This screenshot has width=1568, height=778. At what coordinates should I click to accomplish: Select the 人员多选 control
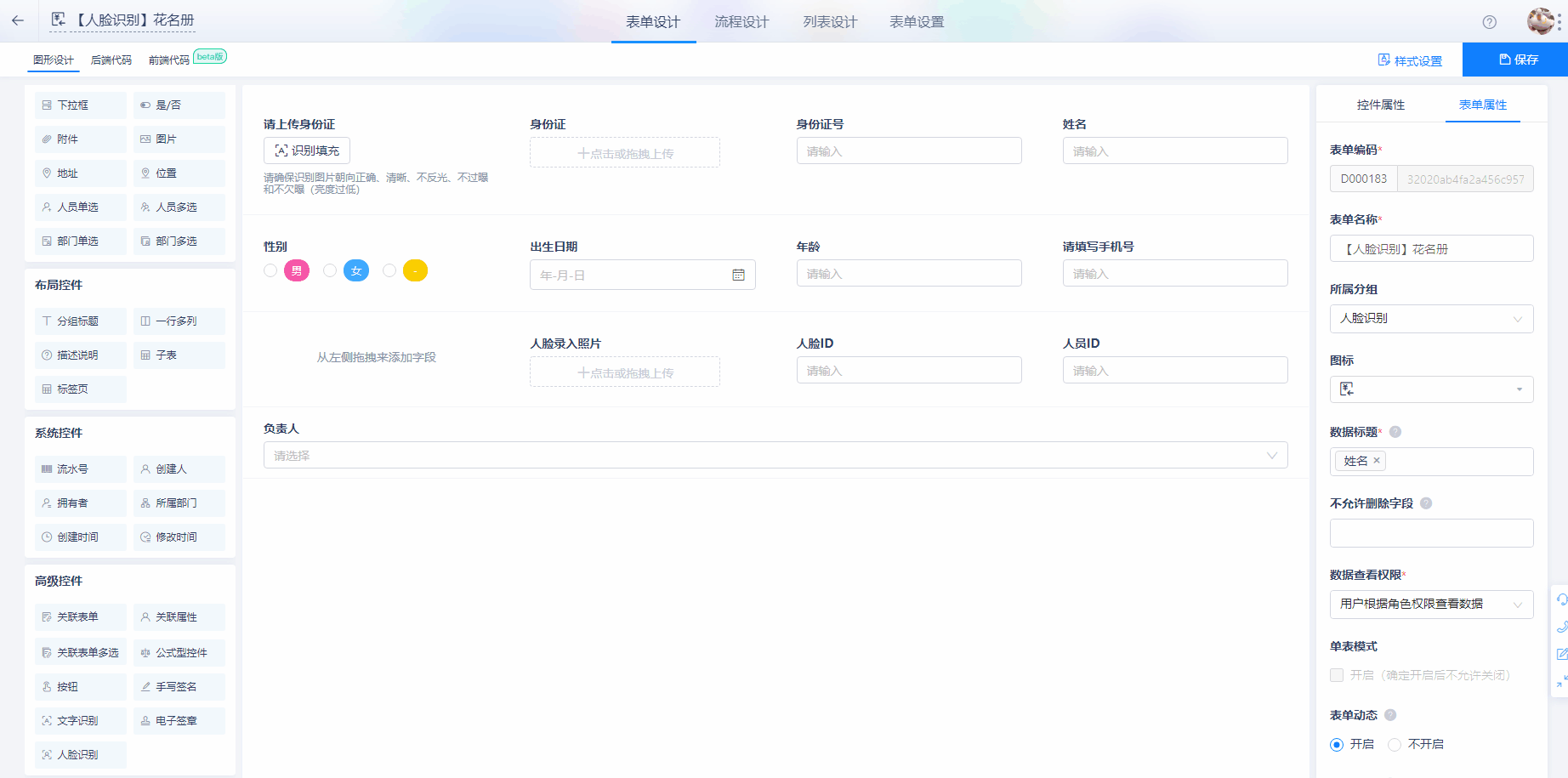click(x=179, y=207)
